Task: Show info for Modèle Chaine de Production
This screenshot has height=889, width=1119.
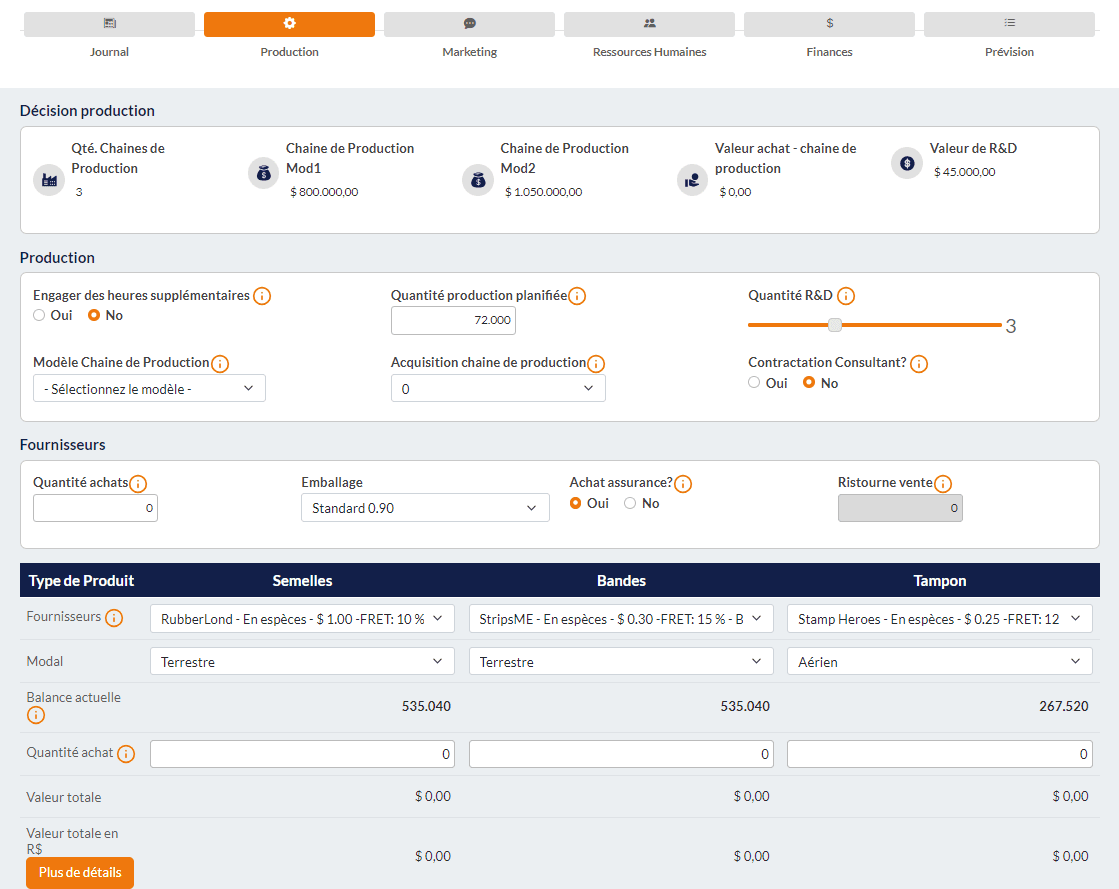Action: click(220, 364)
